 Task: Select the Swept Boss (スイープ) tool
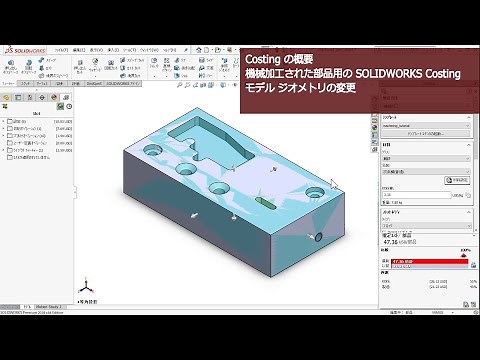click(x=47, y=60)
